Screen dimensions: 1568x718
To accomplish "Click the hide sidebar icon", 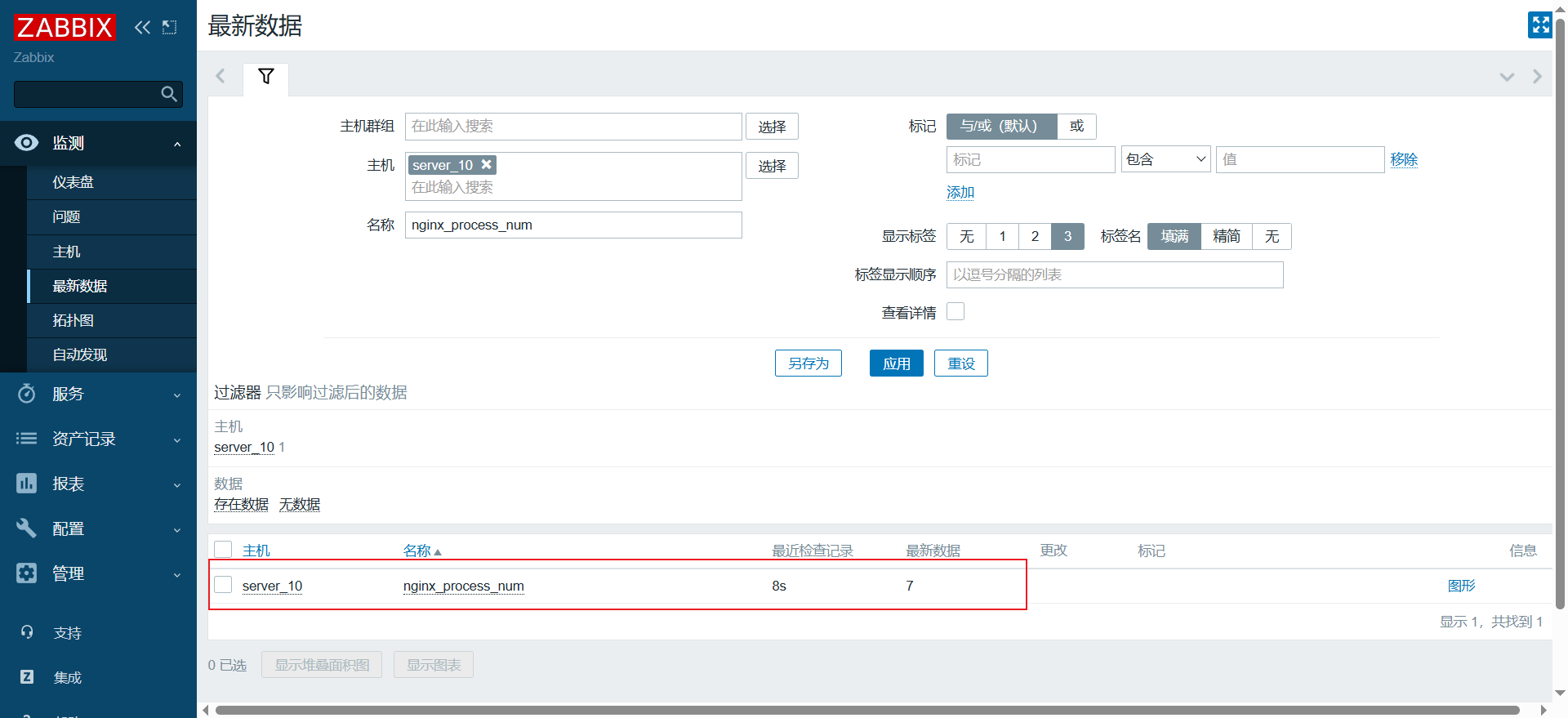I will [169, 27].
